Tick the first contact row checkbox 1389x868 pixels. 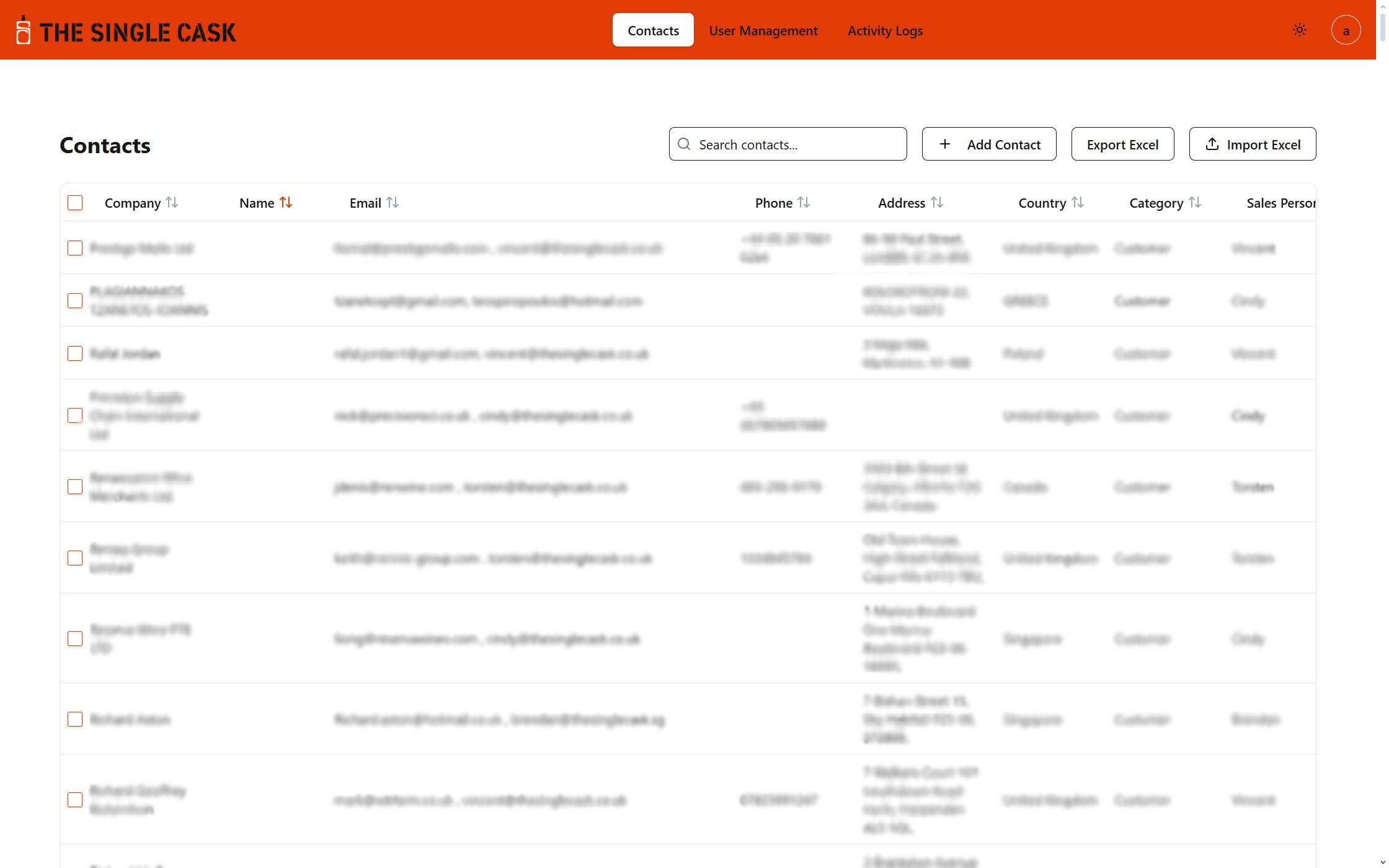pos(75,248)
